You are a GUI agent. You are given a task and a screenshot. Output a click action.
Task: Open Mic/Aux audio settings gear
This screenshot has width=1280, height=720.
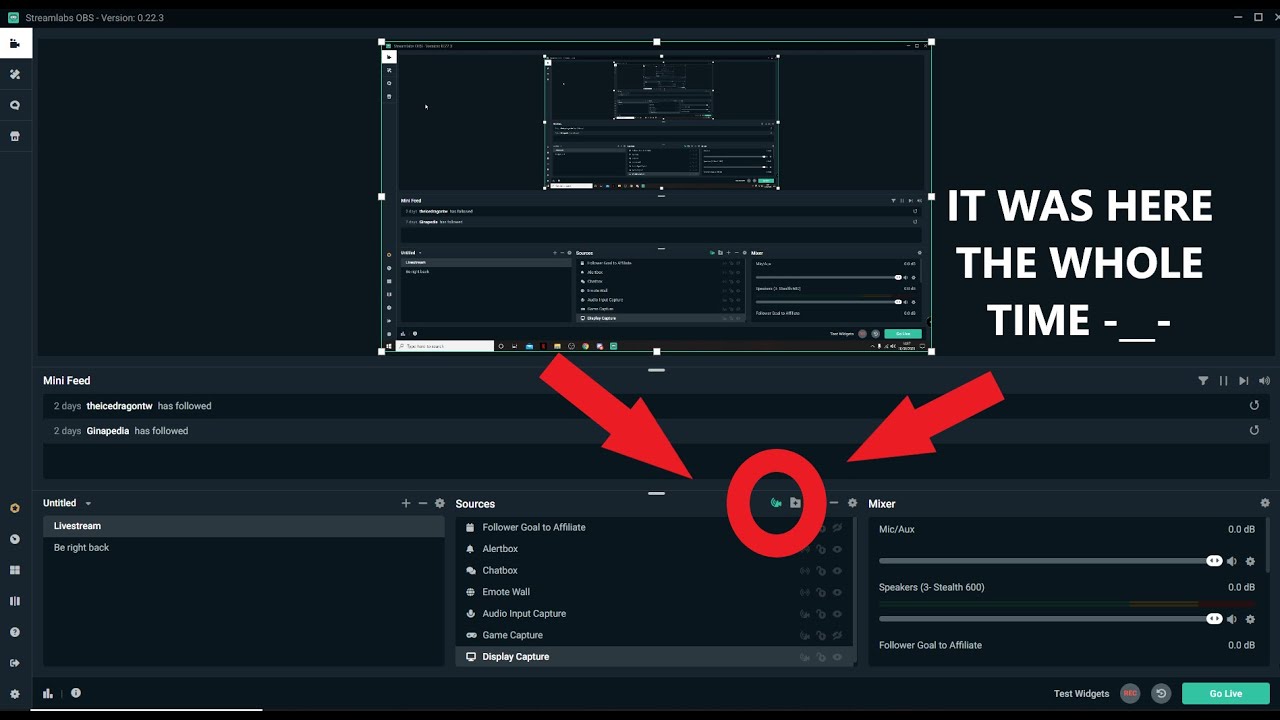coord(1250,561)
